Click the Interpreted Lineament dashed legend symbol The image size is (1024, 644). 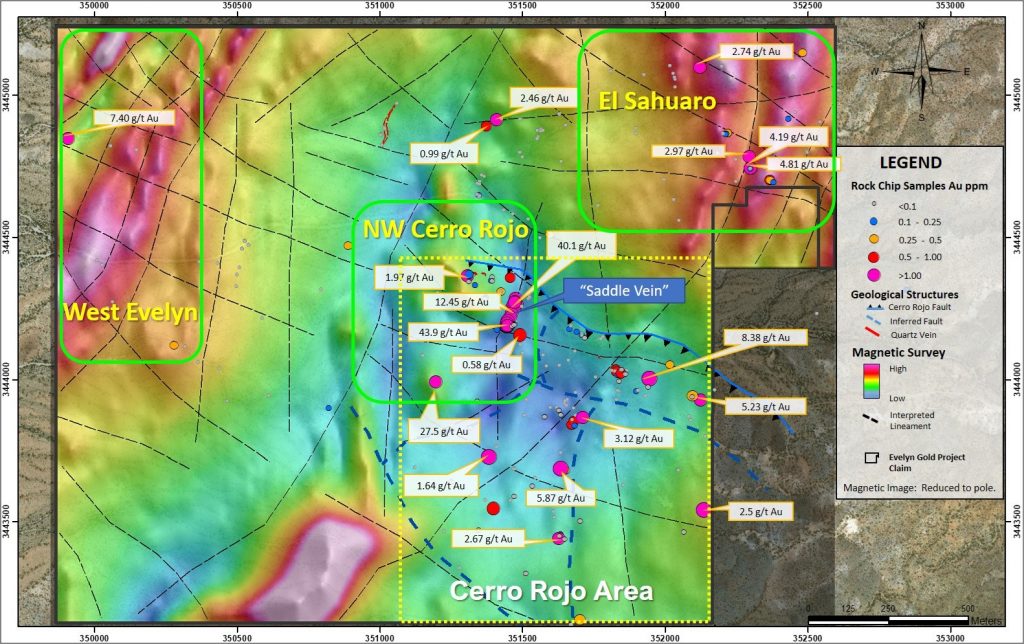click(872, 417)
